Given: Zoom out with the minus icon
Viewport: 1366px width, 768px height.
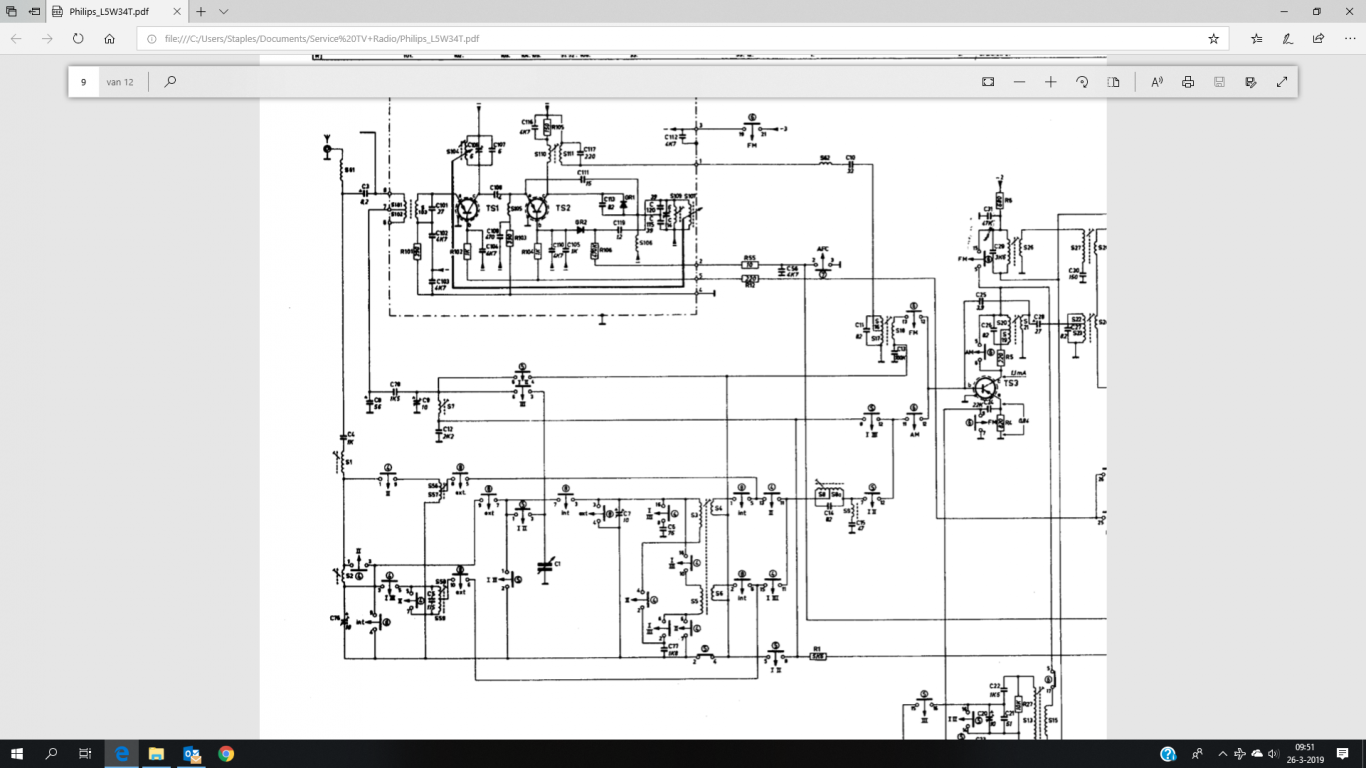Looking at the screenshot, I should (x=1019, y=82).
